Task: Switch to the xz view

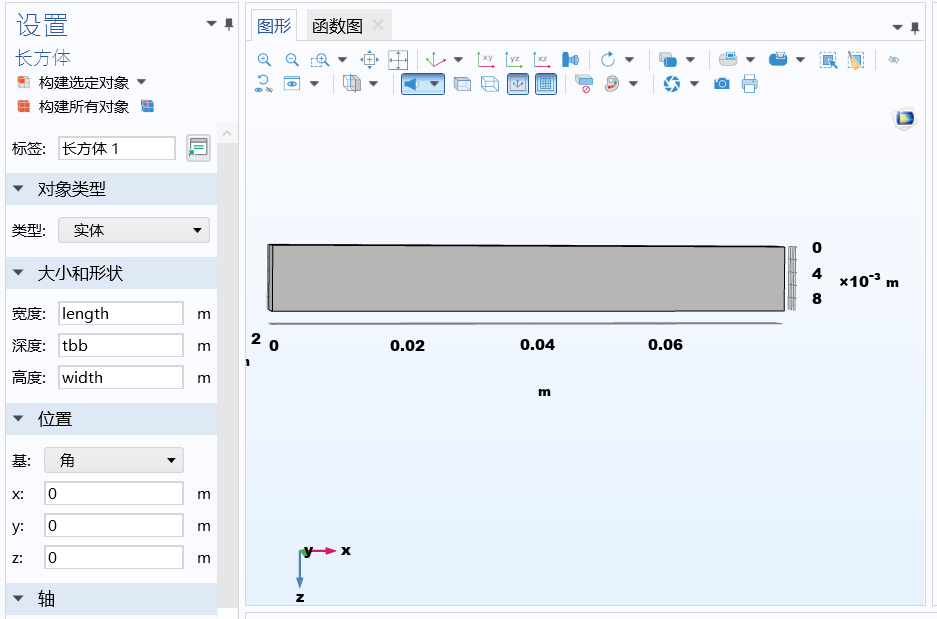Action: click(x=541, y=60)
